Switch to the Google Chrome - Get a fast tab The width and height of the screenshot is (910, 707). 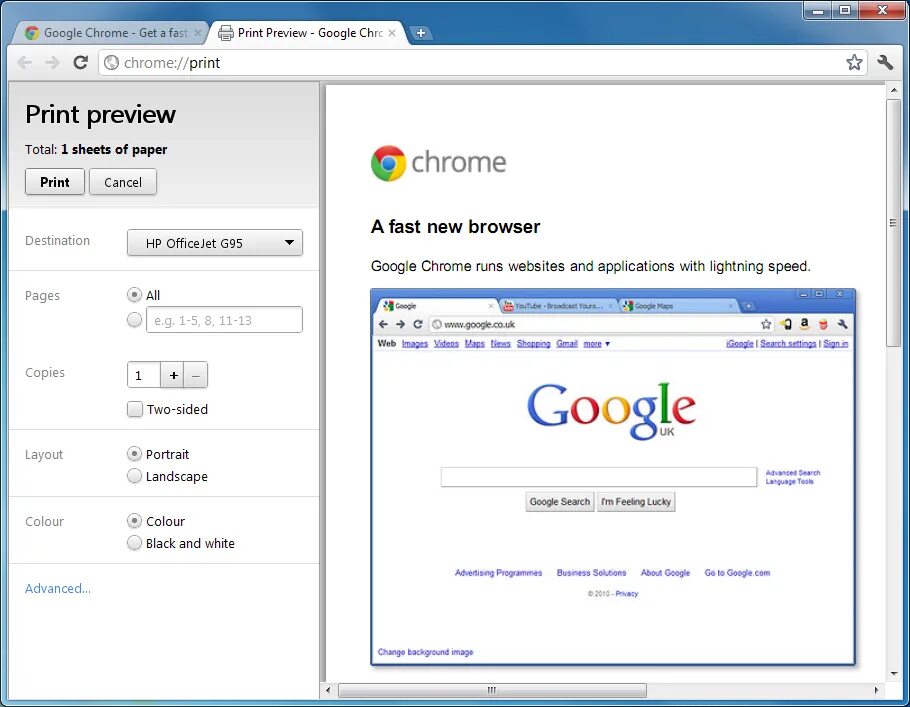point(110,33)
